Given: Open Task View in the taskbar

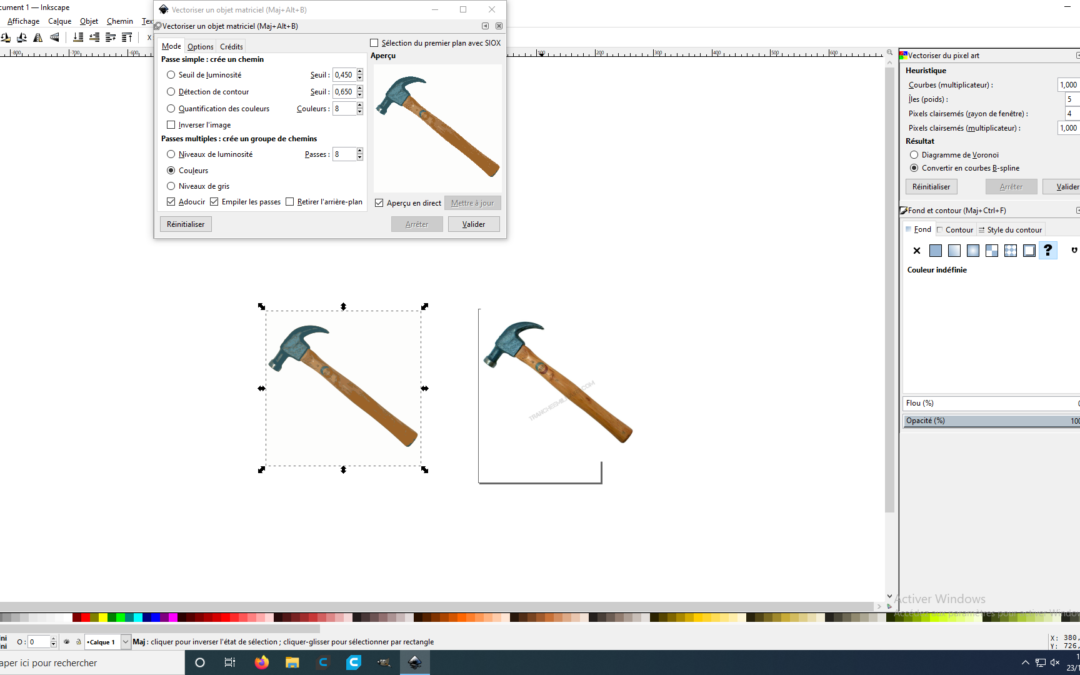Looking at the screenshot, I should (230, 663).
